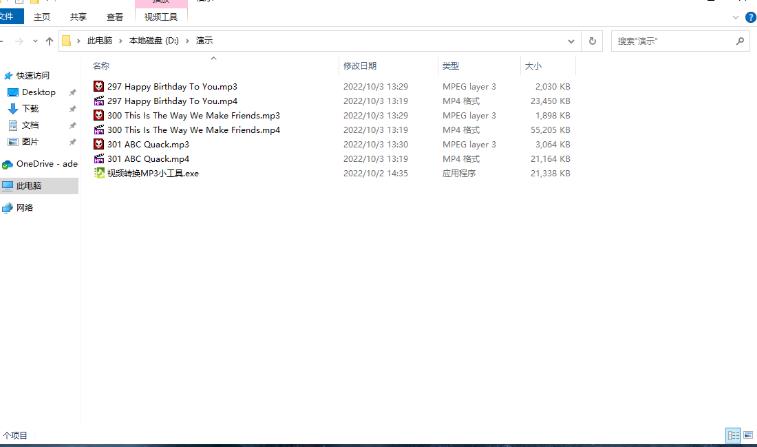757x447 pixels.
Task: Click the 应用程序 type cell
Action: (459, 173)
